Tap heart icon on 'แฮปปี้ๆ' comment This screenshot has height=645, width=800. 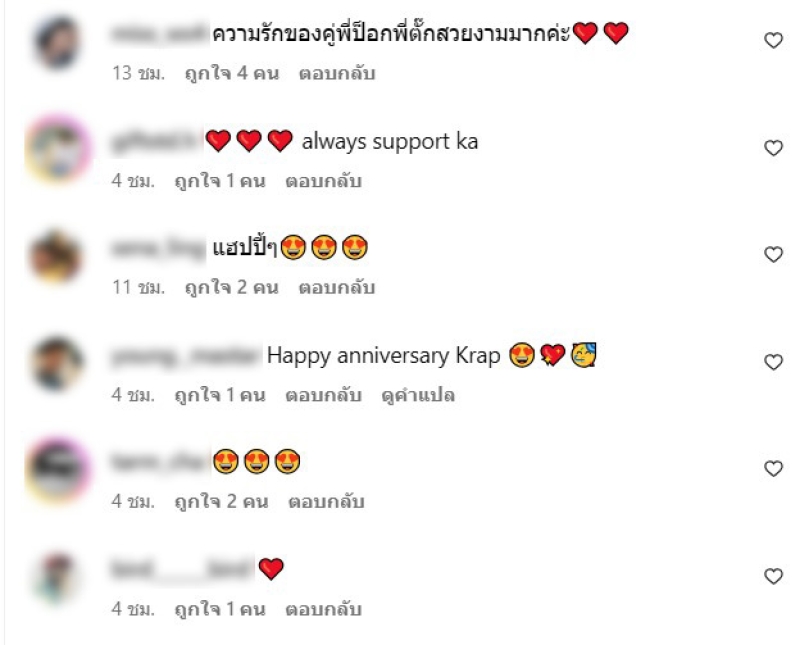[x=773, y=254]
